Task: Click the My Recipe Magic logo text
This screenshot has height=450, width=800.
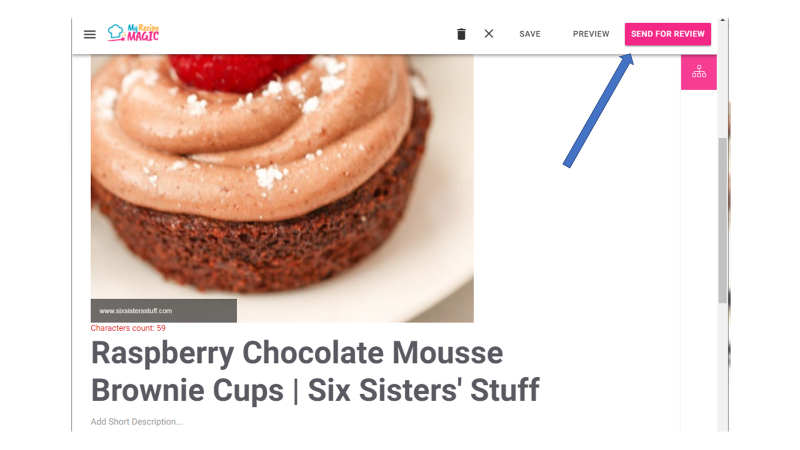Action: click(143, 33)
